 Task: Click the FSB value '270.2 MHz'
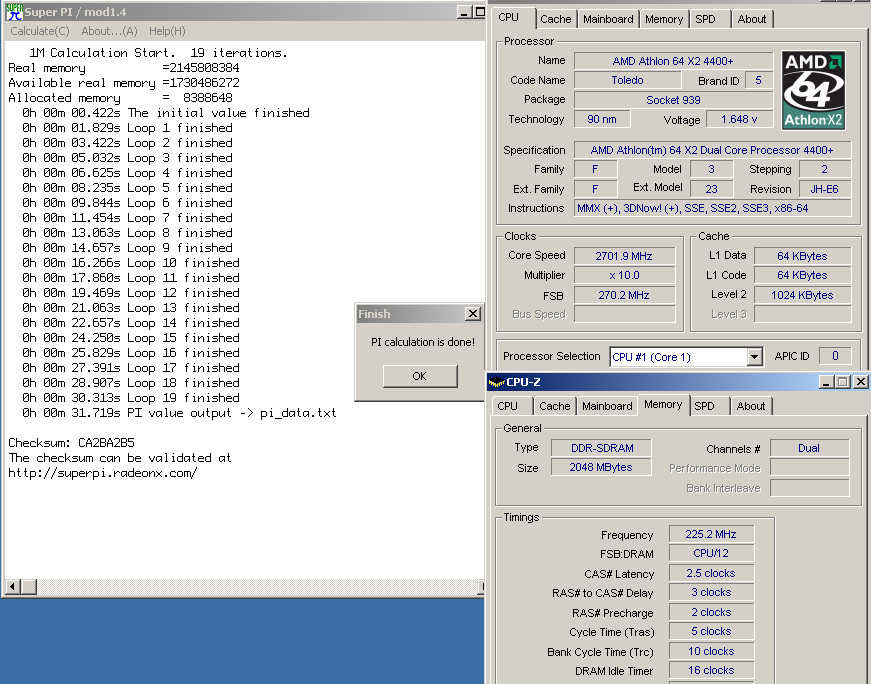coord(624,295)
